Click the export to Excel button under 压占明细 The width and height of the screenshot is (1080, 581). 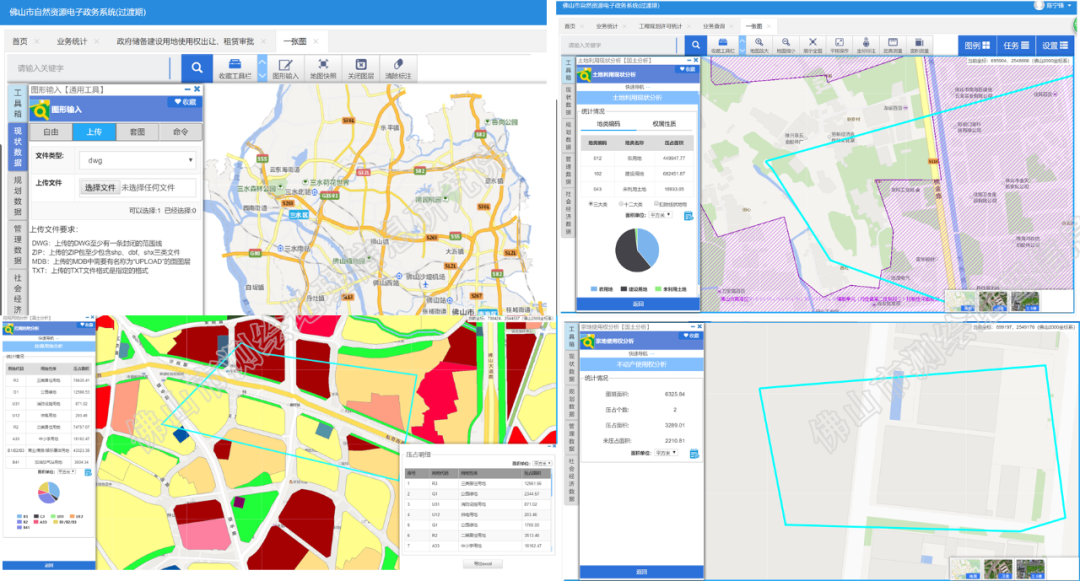[482, 564]
